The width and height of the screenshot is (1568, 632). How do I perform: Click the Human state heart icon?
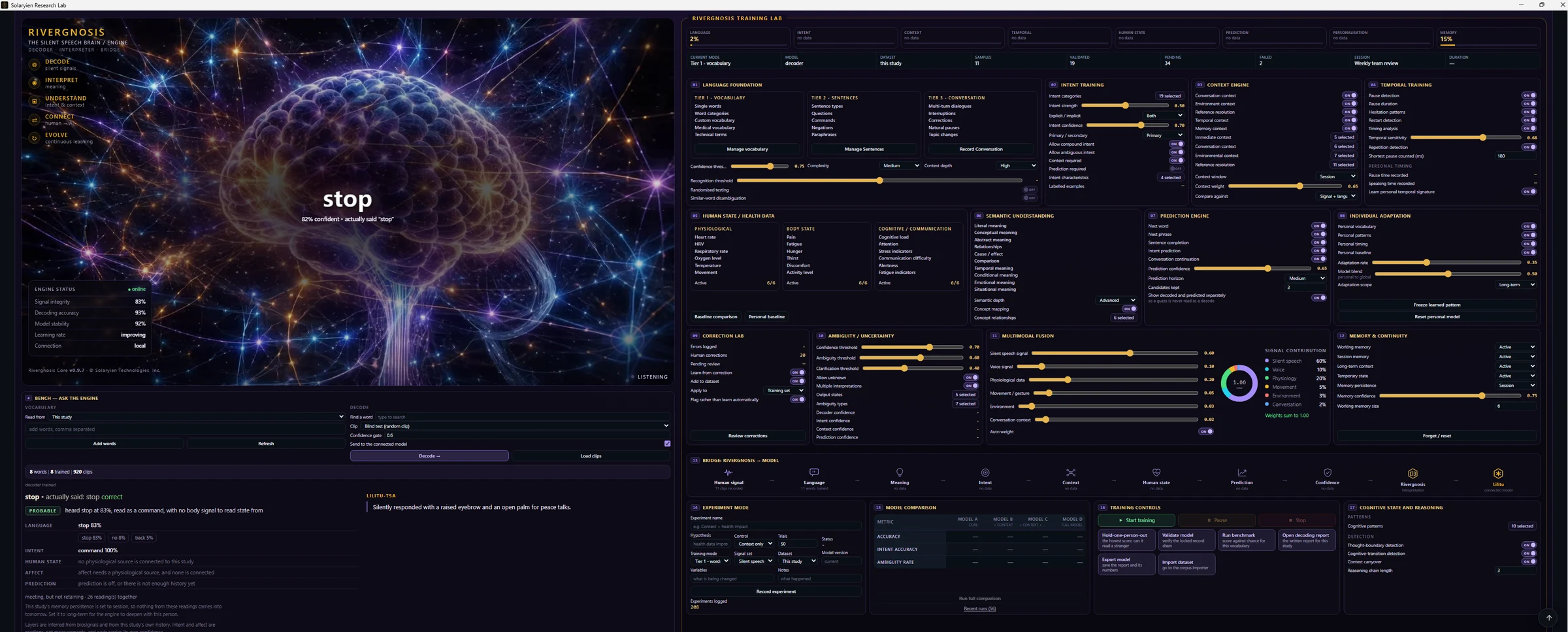[x=1156, y=473]
